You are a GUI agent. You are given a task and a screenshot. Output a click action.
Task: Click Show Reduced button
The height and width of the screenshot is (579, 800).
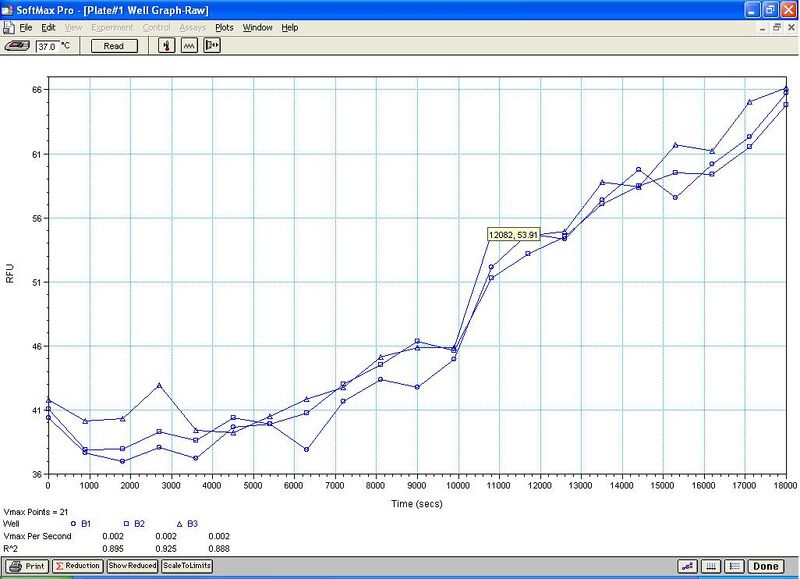click(x=132, y=566)
